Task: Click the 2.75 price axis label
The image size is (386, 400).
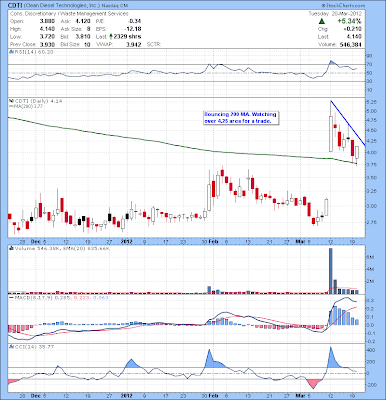Action: pyautogui.click(x=372, y=222)
